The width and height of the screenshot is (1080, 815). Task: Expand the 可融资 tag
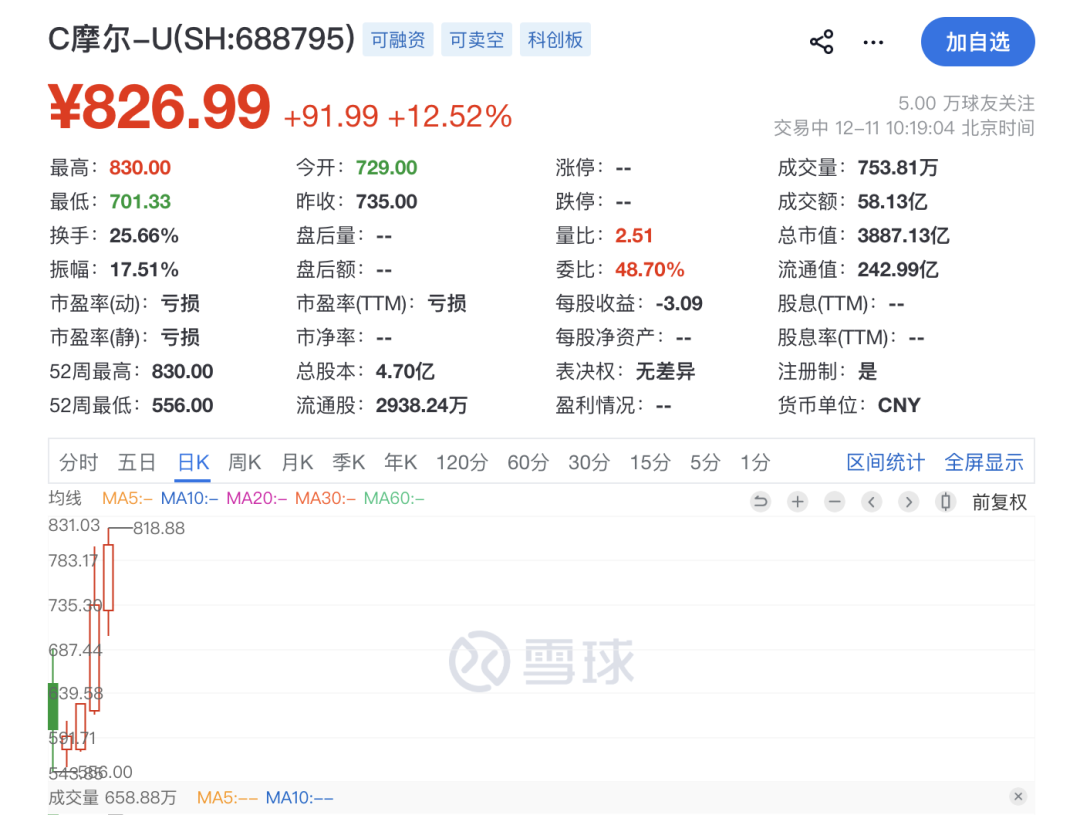click(x=397, y=39)
